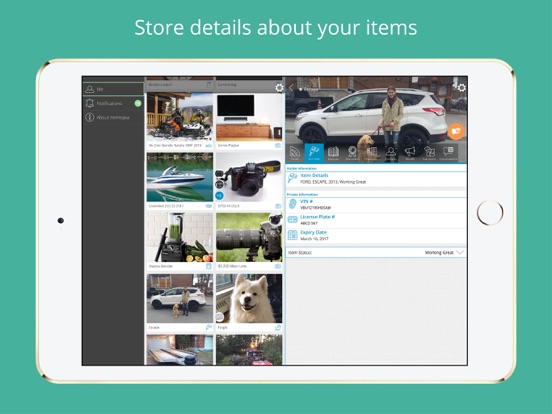This screenshot has width=552, height=414.
Task: Click the round overlay on Fergie photo
Action: pyautogui.click(x=220, y=317)
